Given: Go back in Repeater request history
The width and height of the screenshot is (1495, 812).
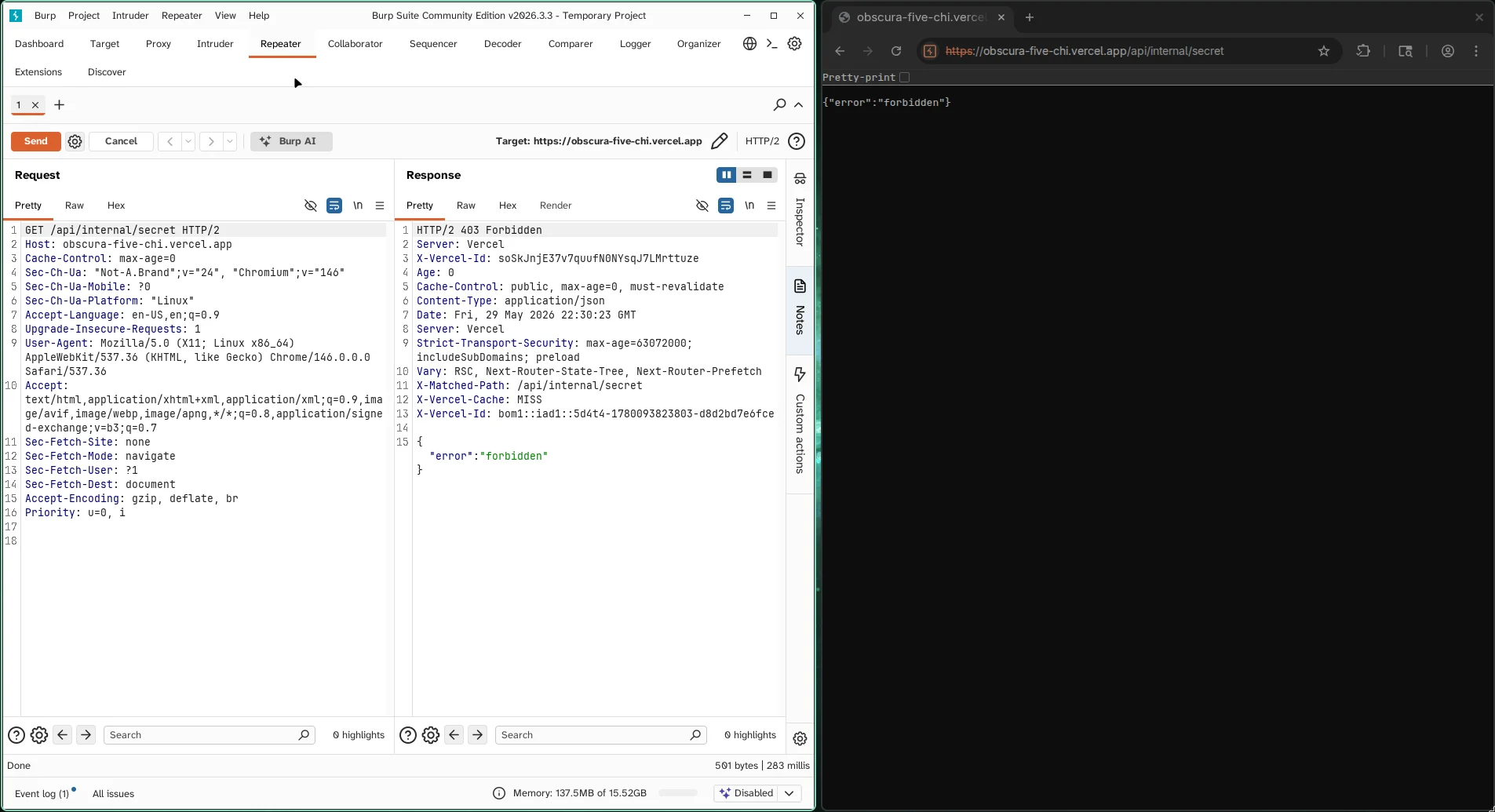Looking at the screenshot, I should click(x=170, y=141).
